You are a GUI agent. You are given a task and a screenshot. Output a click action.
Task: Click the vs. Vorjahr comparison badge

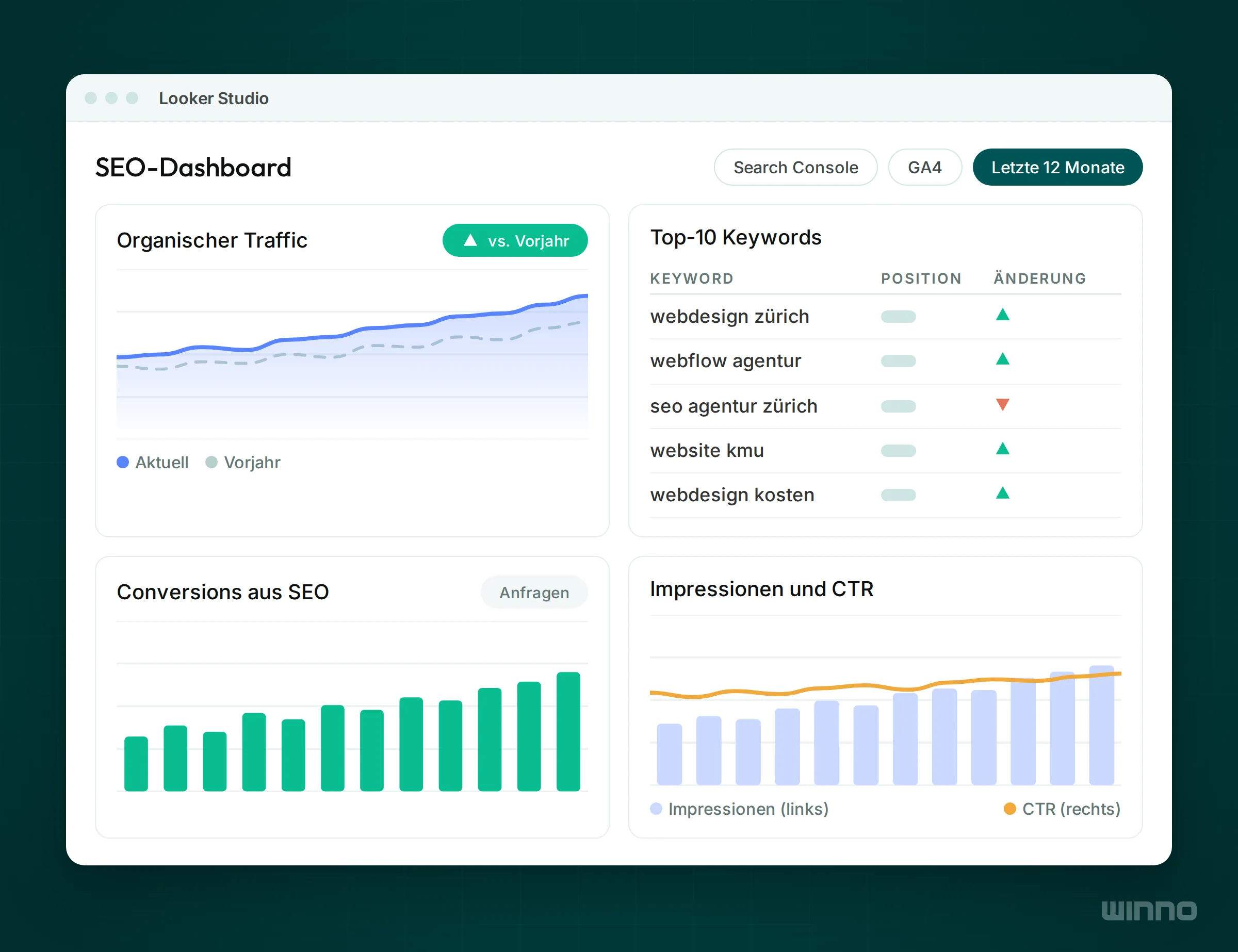(x=515, y=240)
